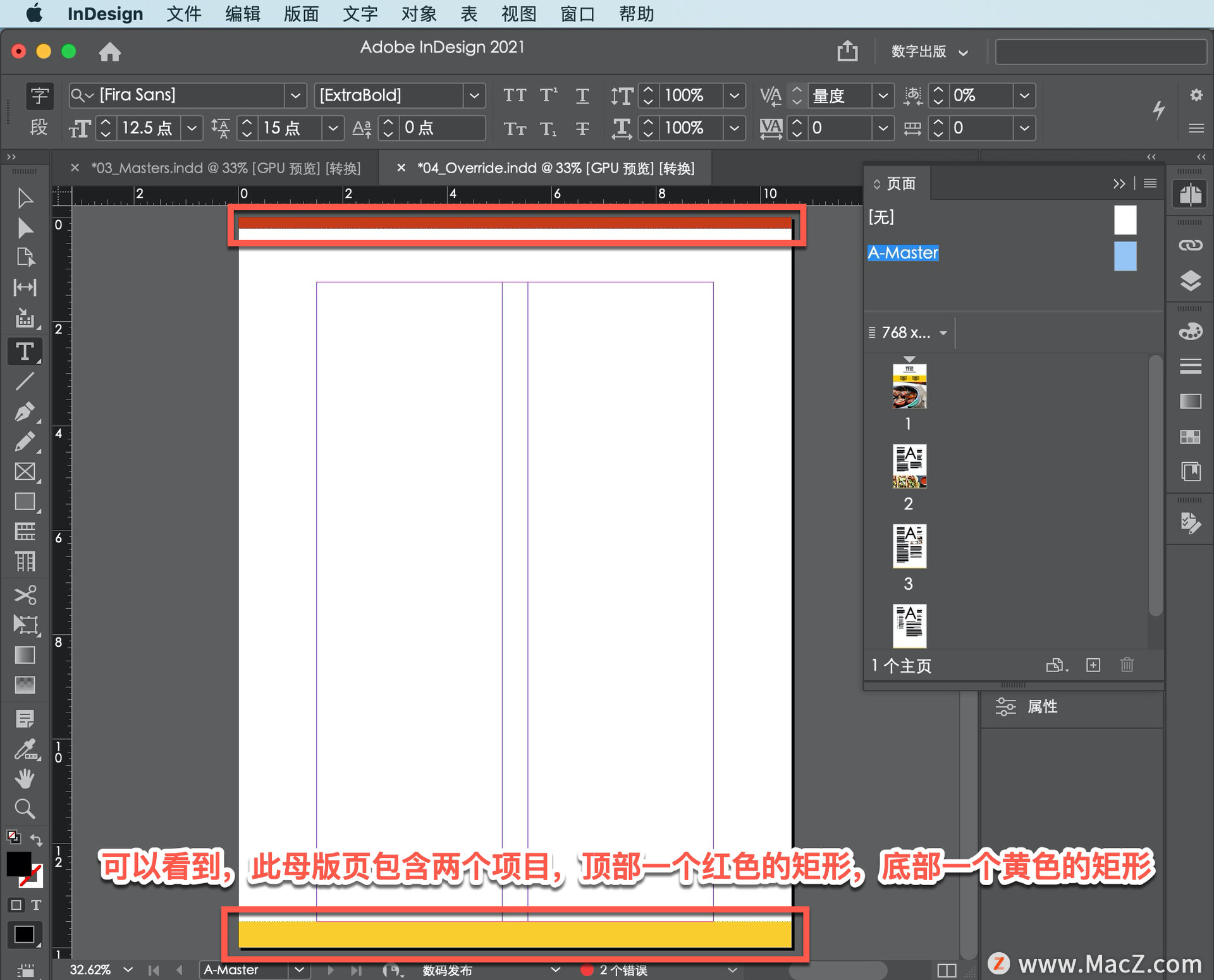The width and height of the screenshot is (1214, 980).
Task: Swap fill and stroke colors
Action: pyautogui.click(x=37, y=841)
